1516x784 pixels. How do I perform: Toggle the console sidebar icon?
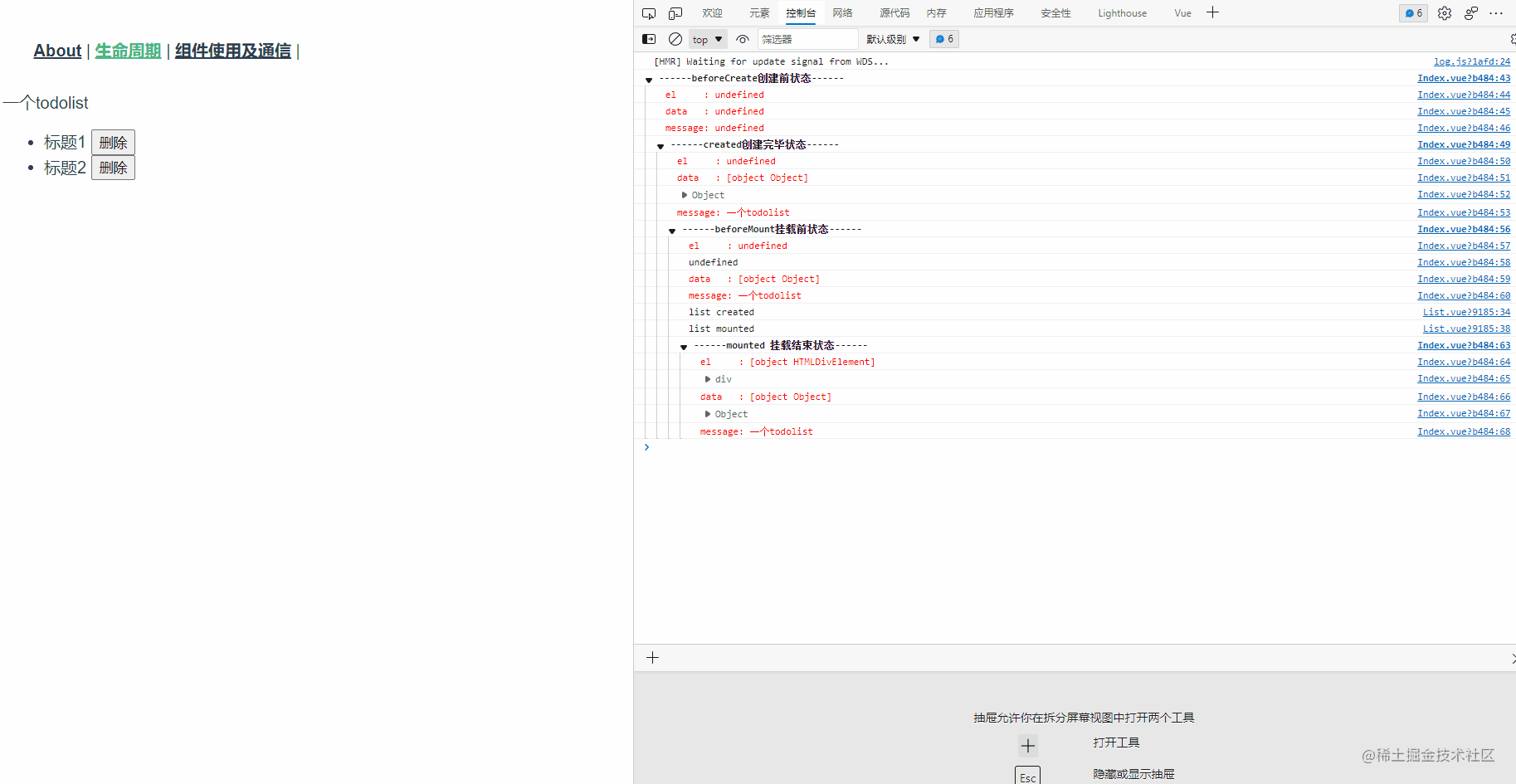click(649, 39)
